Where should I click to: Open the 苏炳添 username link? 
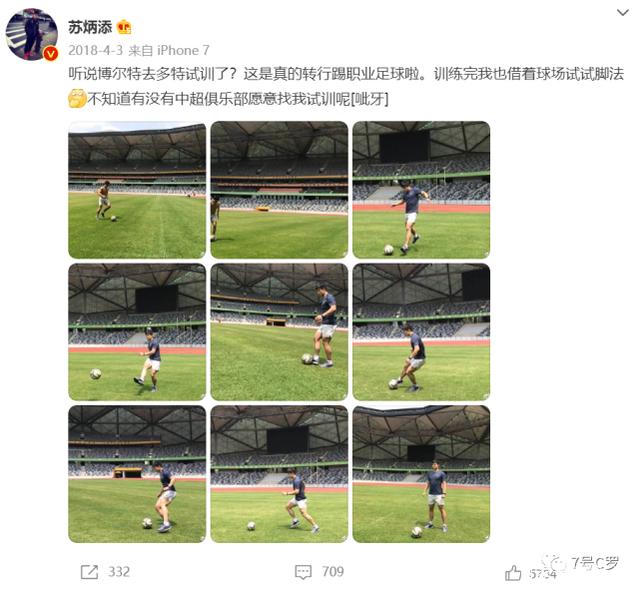click(x=90, y=27)
